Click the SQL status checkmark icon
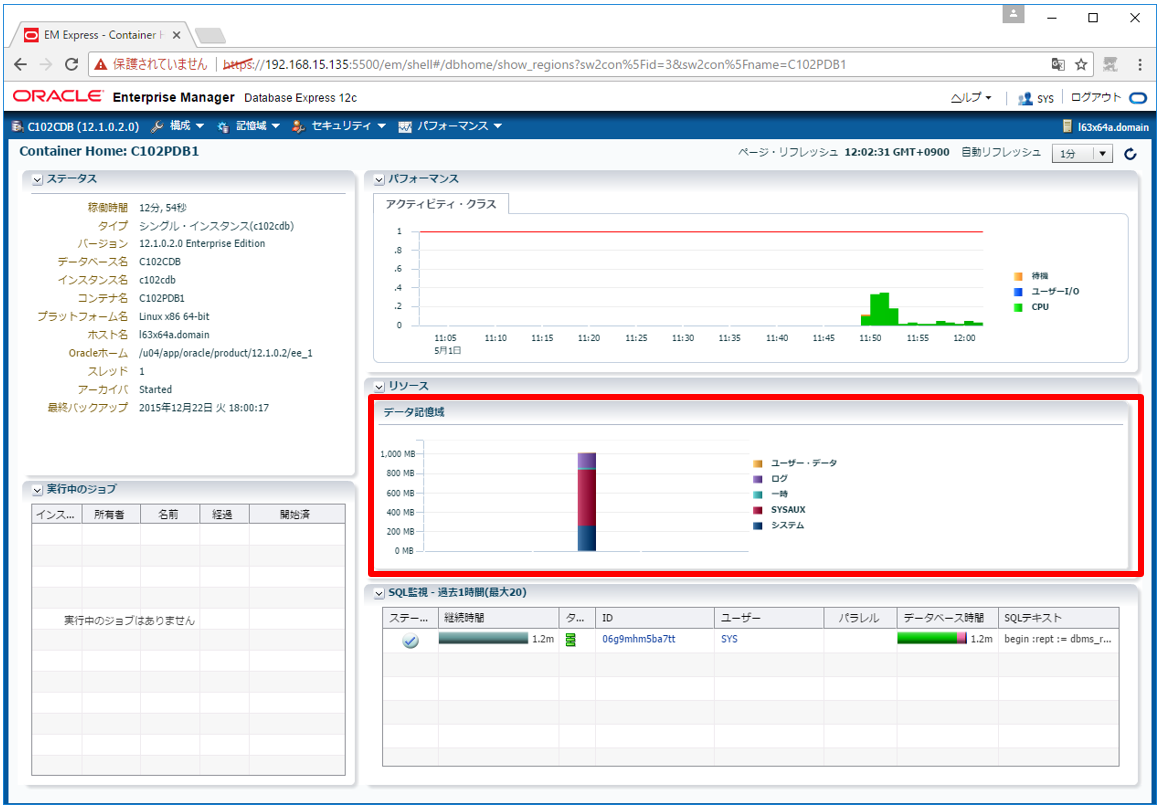 (x=411, y=641)
